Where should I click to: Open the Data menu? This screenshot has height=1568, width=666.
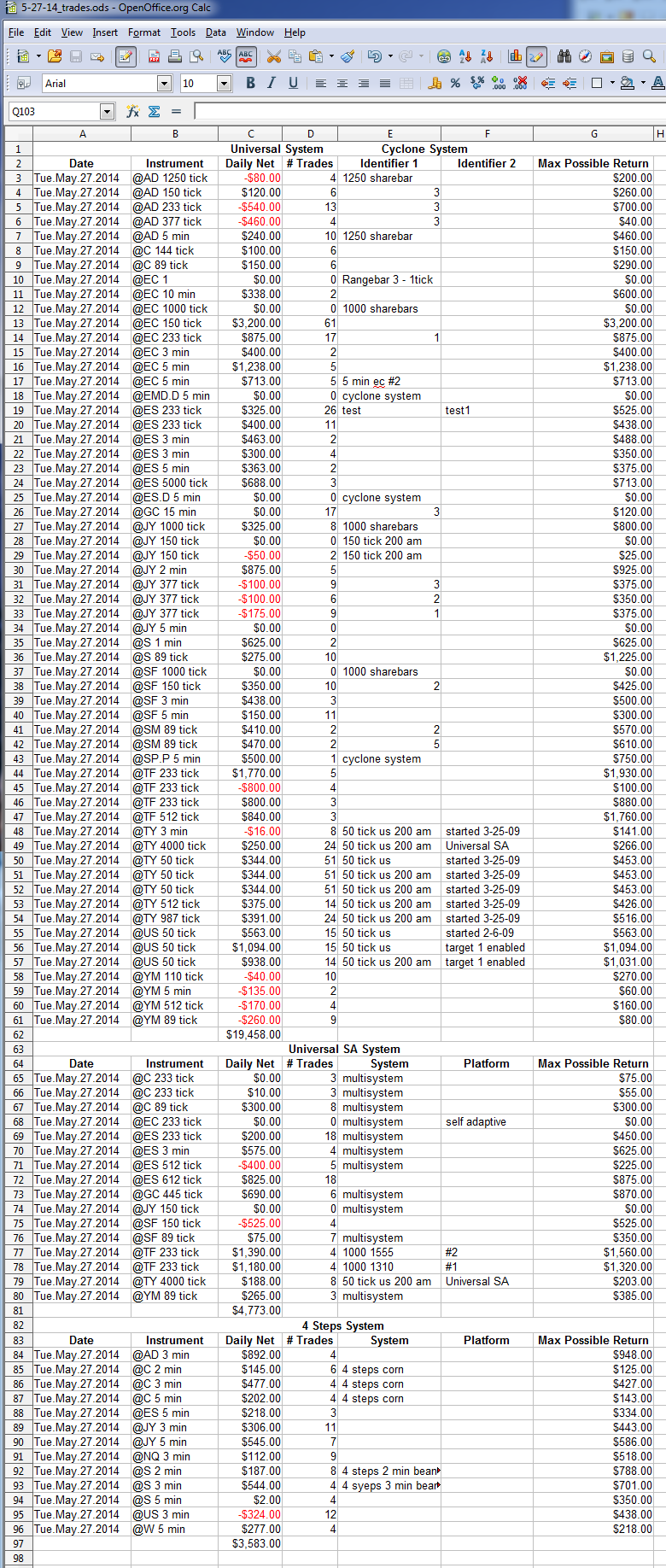point(216,32)
